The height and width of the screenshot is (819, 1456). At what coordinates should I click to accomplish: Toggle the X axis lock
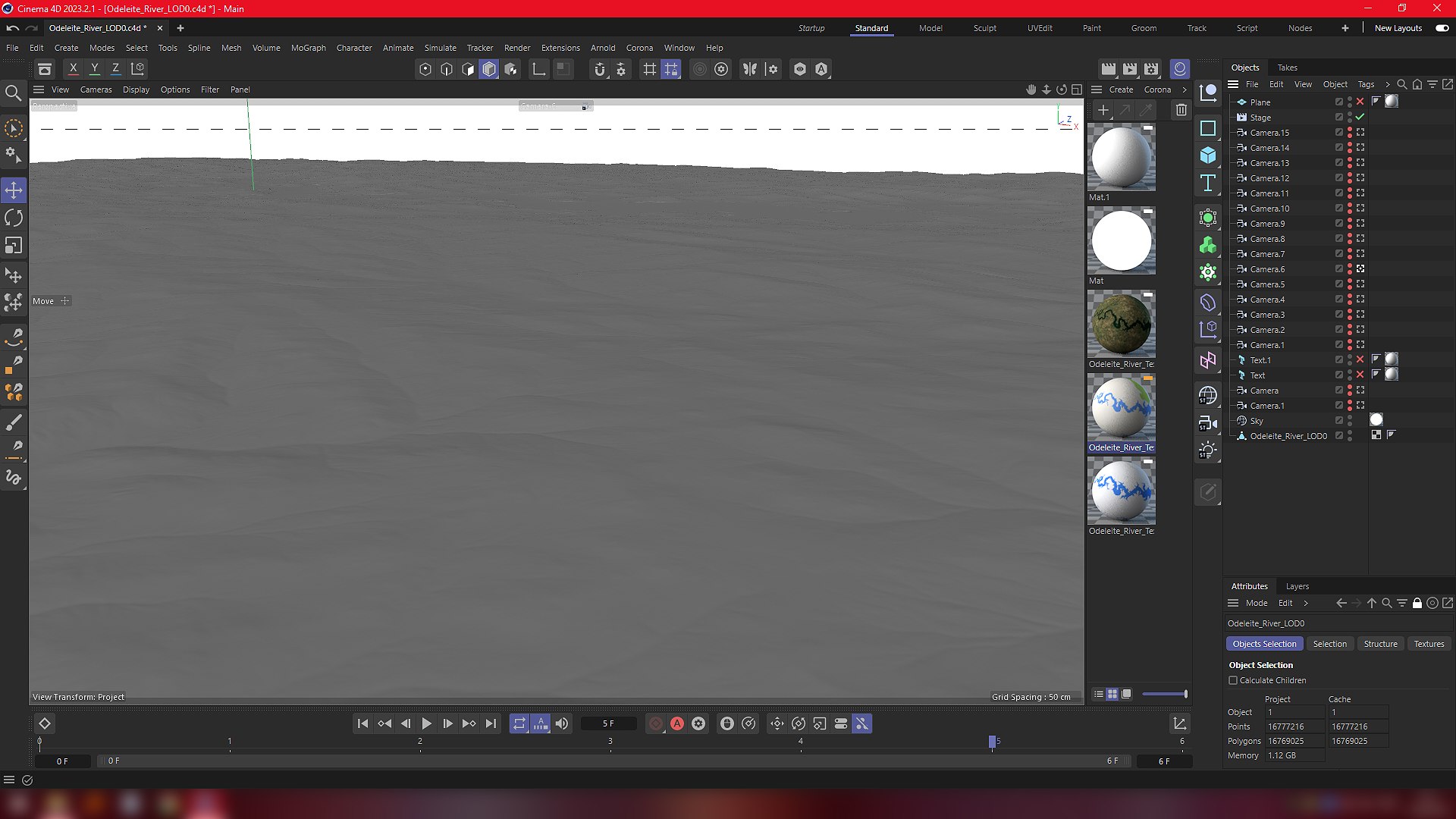(x=74, y=69)
